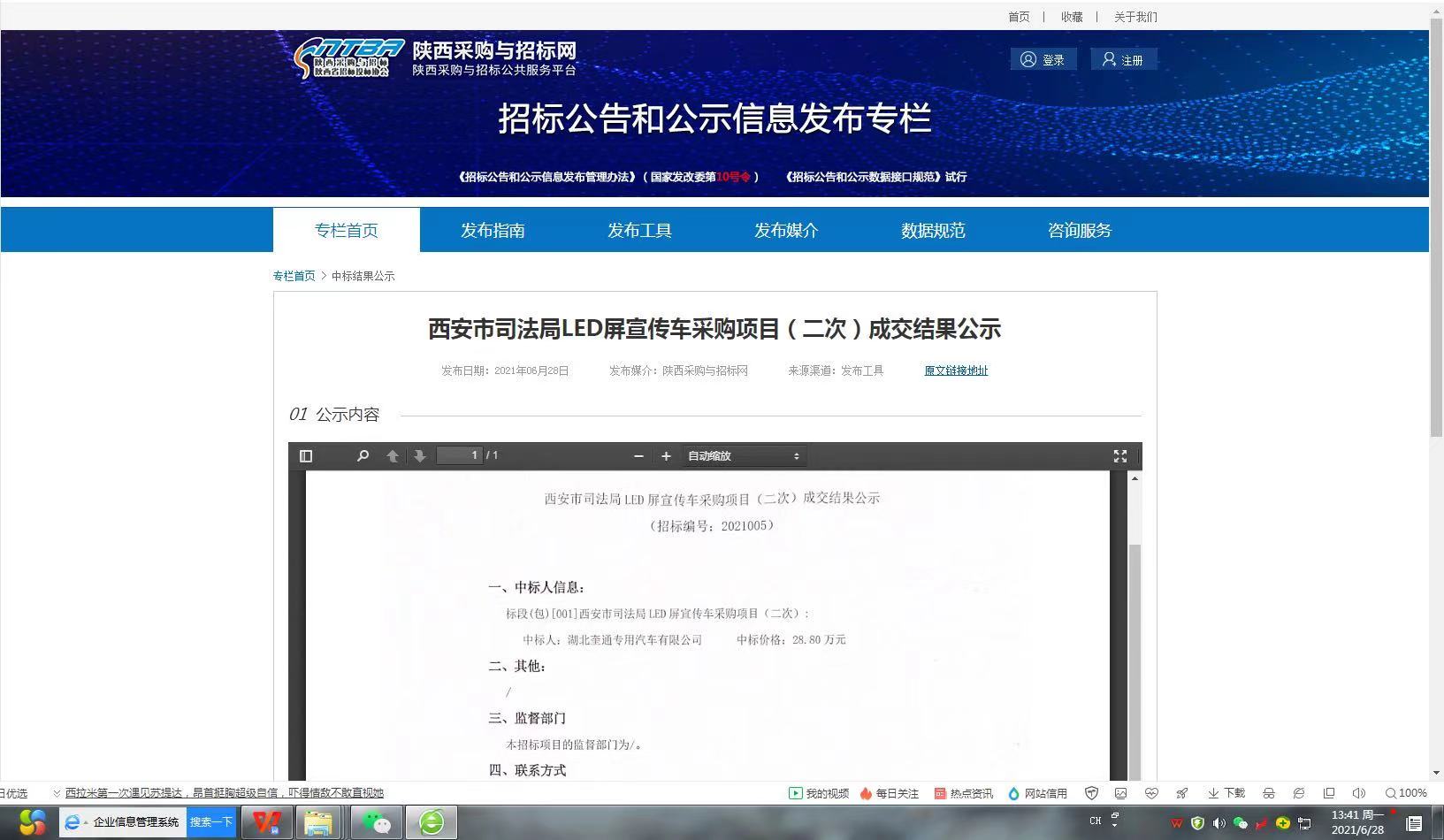Open the 发布媒介 tab

pos(786,230)
